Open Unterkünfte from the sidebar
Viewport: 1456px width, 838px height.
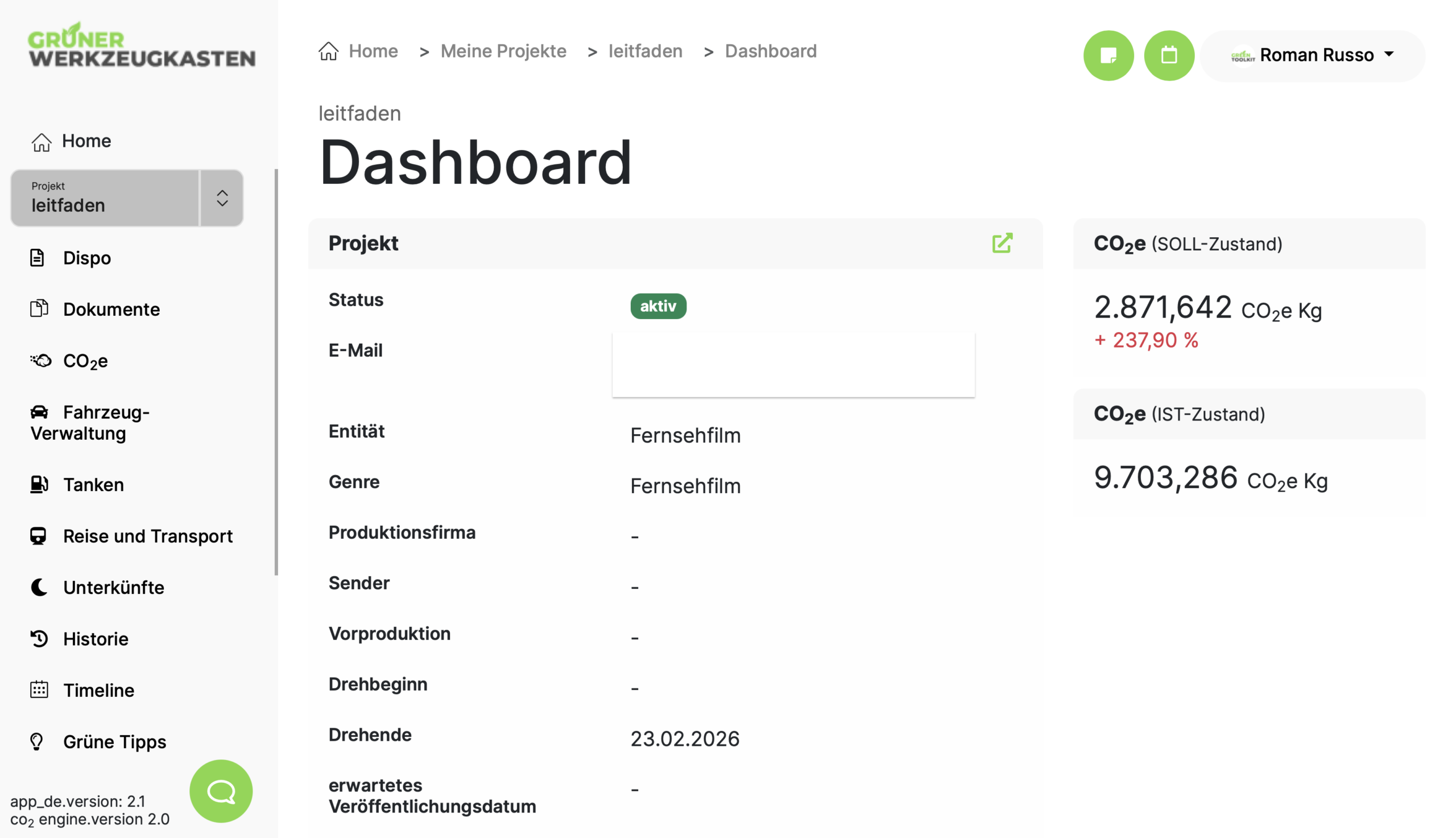pyautogui.click(x=113, y=587)
